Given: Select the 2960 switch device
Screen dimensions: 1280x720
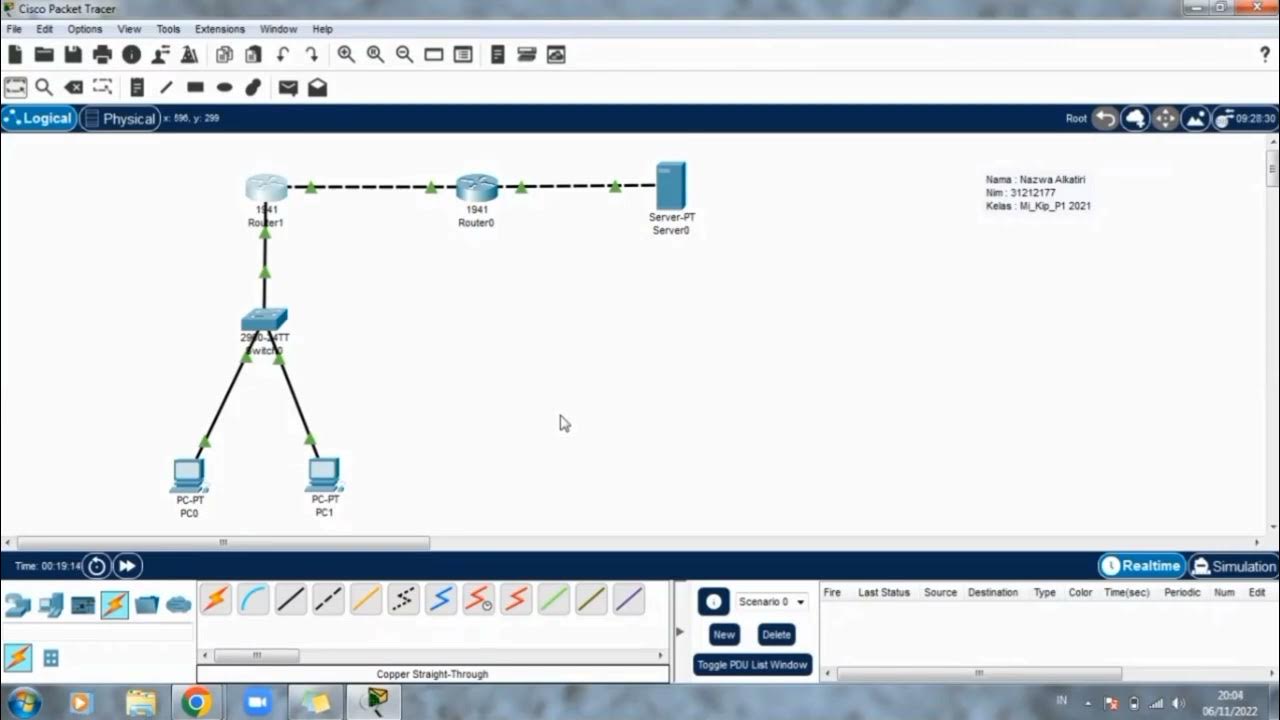Looking at the screenshot, I should coord(264,320).
